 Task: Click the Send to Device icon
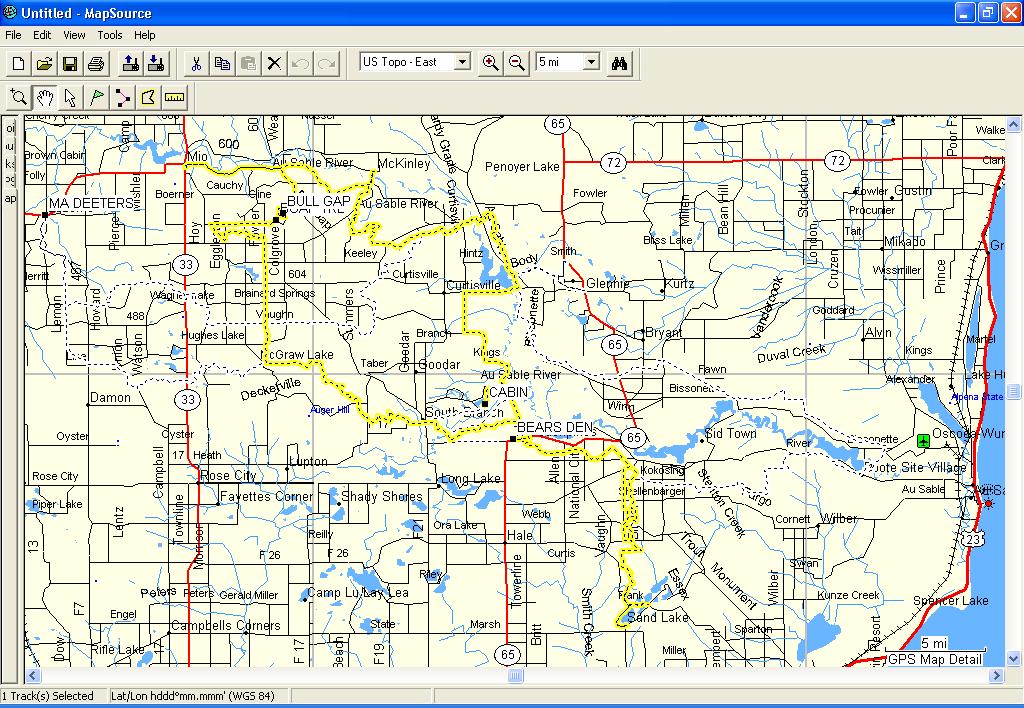click(x=130, y=64)
